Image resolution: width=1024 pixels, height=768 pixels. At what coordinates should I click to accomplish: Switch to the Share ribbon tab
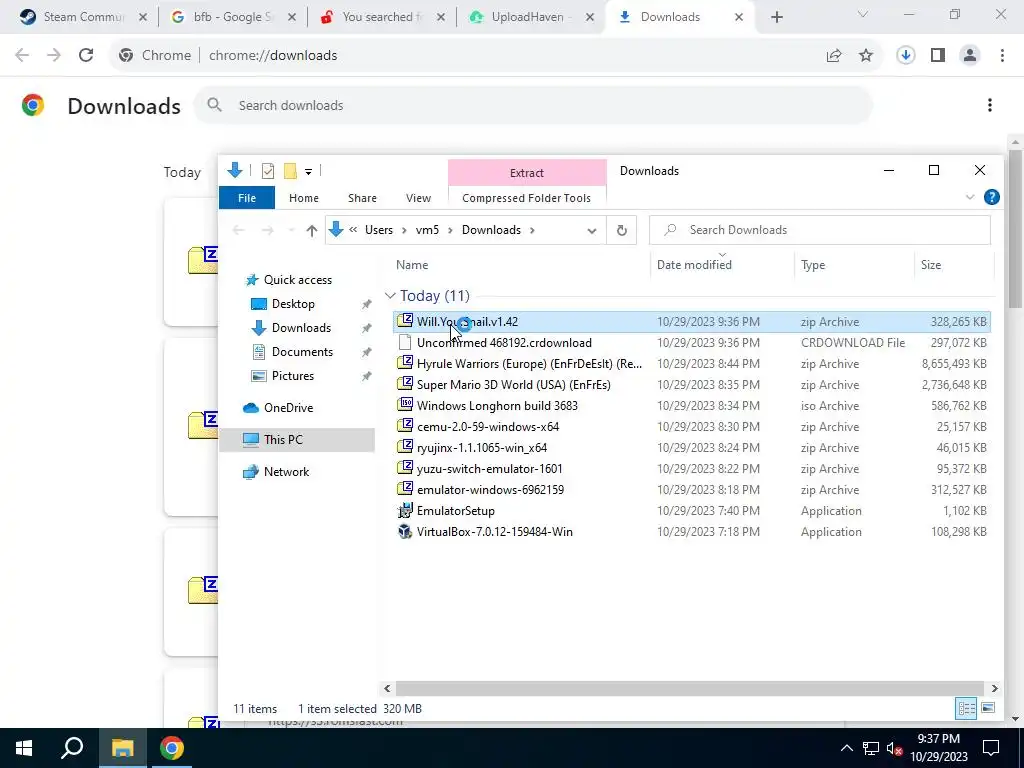[x=362, y=198]
